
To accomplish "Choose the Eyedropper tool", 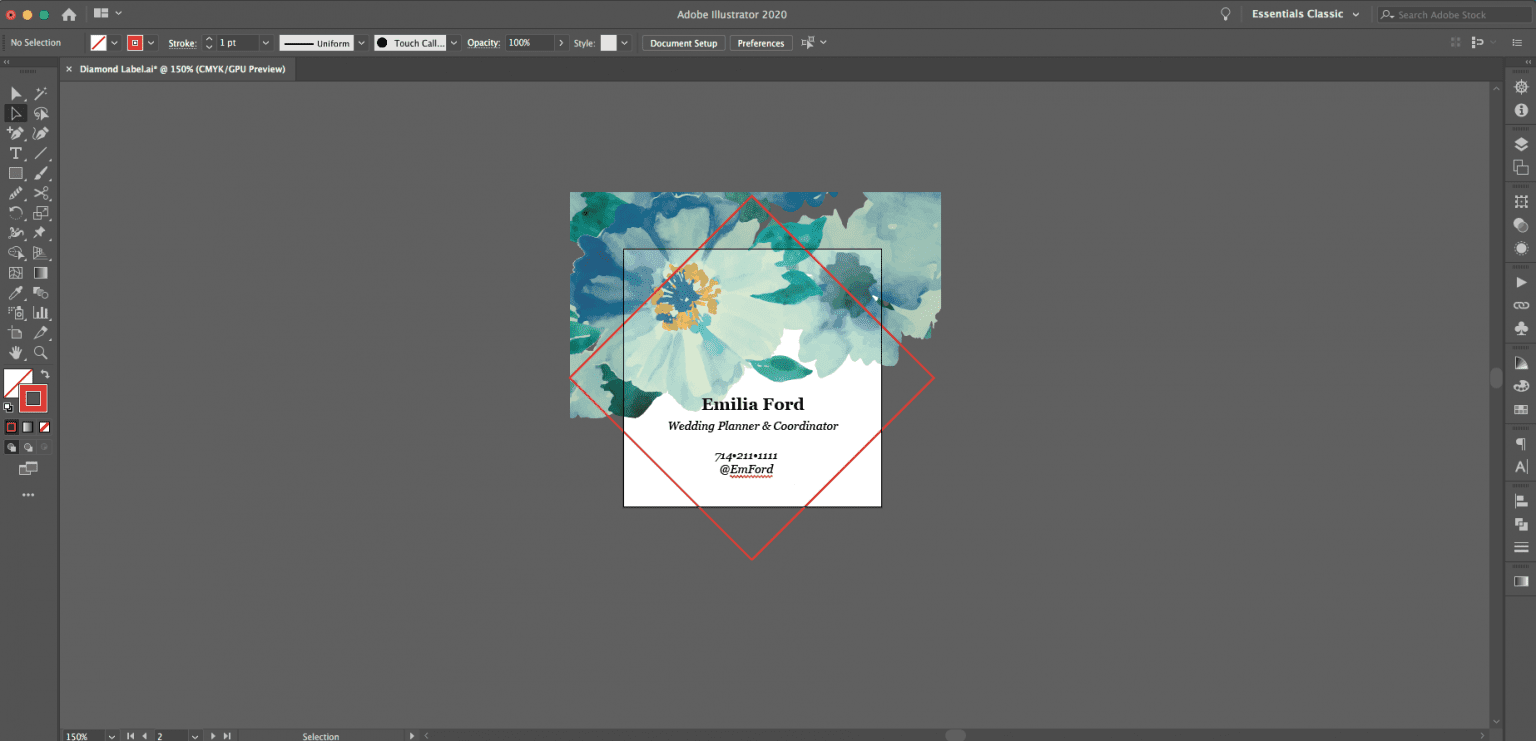I will pyautogui.click(x=16, y=293).
